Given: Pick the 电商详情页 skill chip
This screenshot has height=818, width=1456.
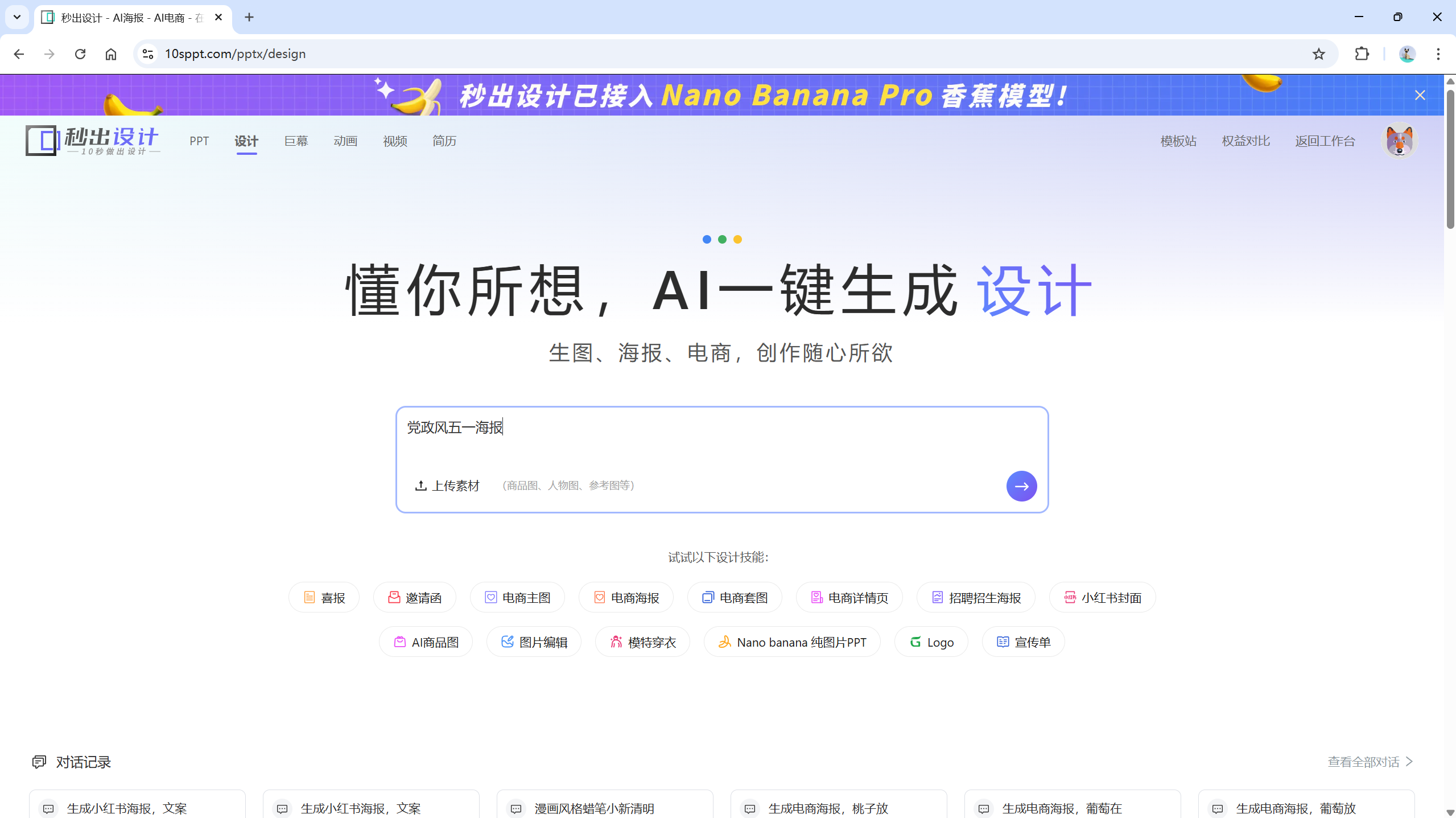Looking at the screenshot, I should [849, 597].
